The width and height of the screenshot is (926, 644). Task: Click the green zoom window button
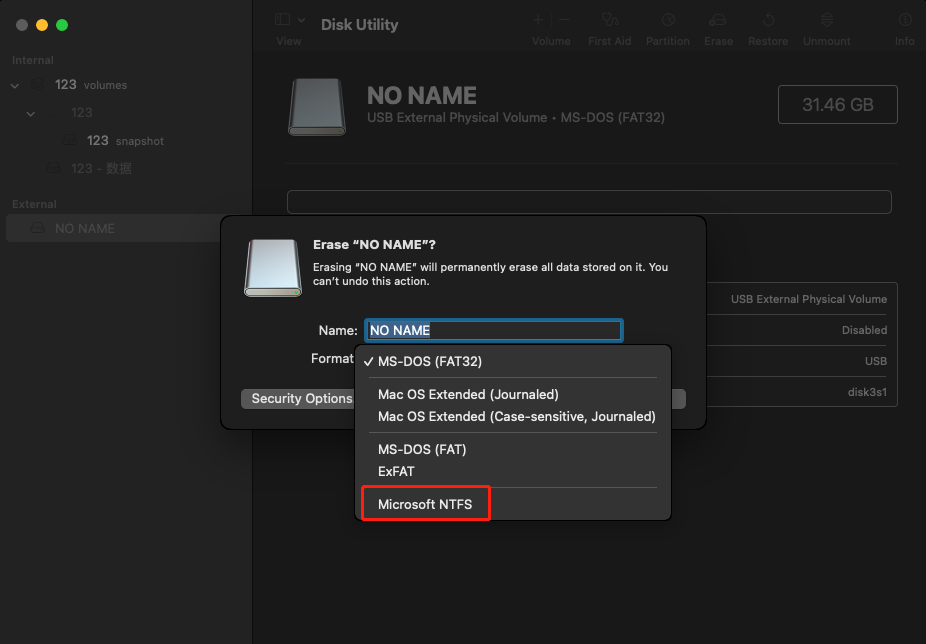coord(62,25)
